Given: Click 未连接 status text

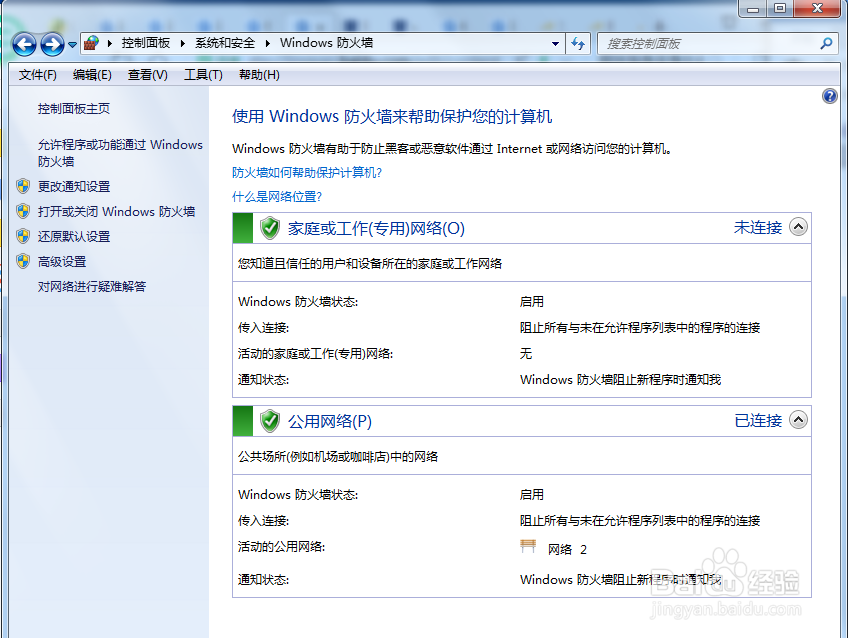Looking at the screenshot, I should (758, 228).
